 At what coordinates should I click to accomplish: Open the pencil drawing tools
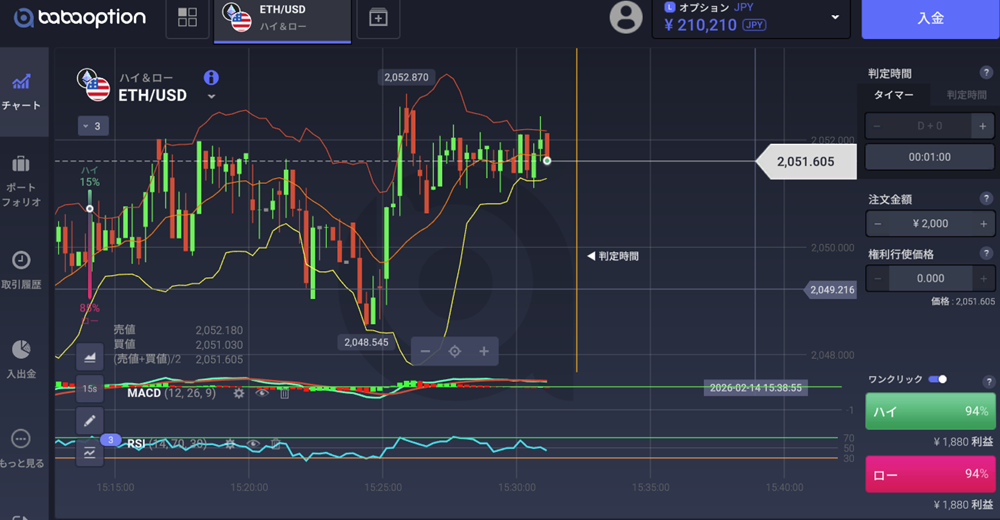[90, 420]
